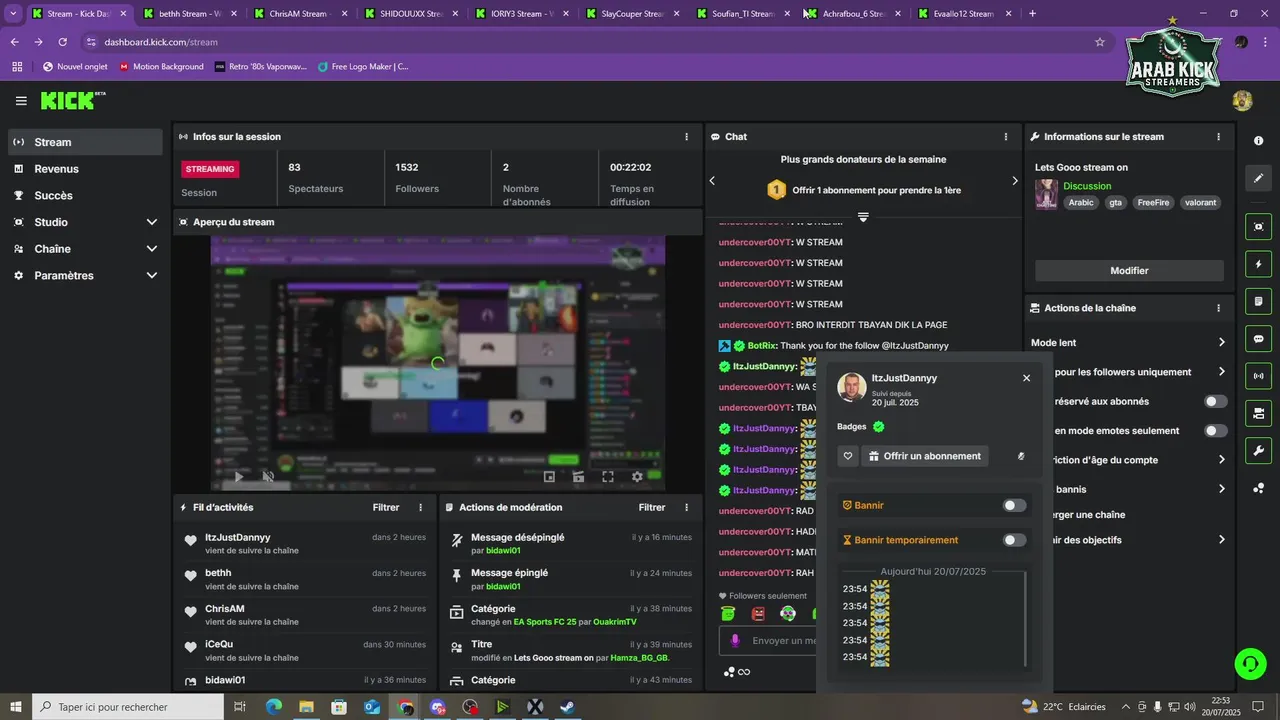
Task: Unmute the stream preview audio
Action: click(x=268, y=477)
